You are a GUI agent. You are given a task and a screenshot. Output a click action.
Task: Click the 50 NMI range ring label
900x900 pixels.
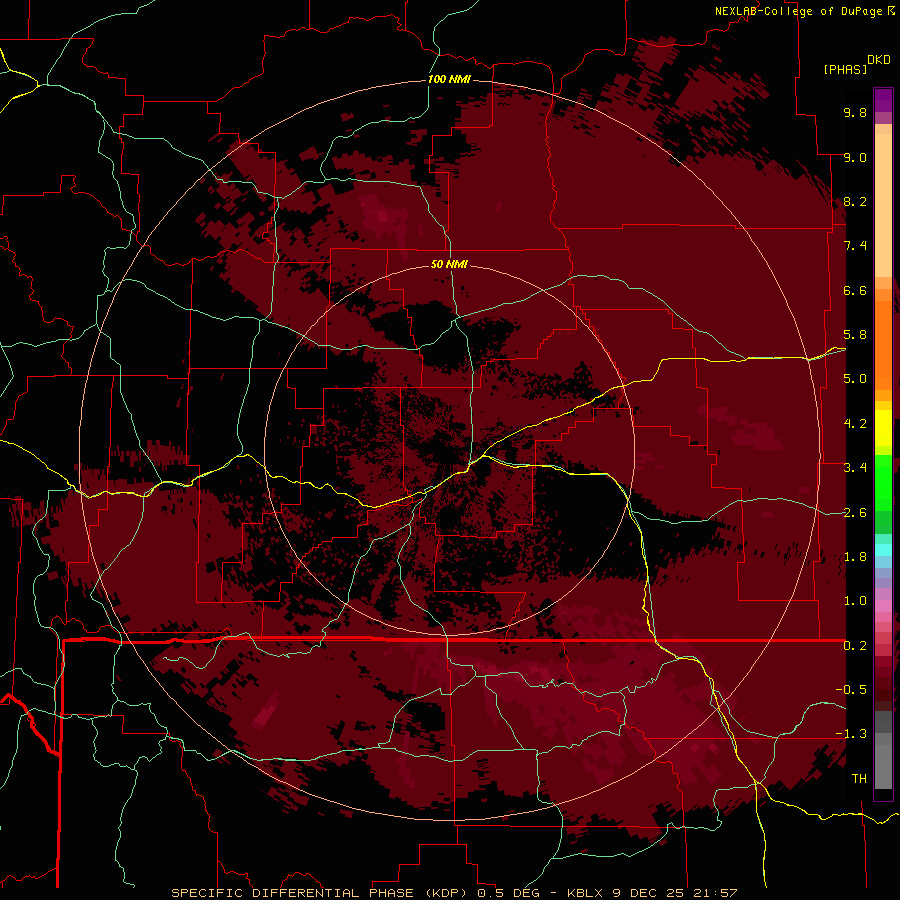449,264
